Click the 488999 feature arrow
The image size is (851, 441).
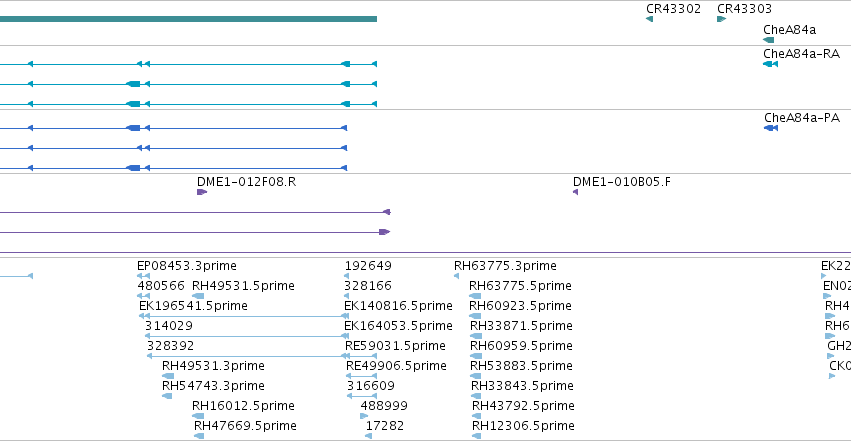coord(364,416)
